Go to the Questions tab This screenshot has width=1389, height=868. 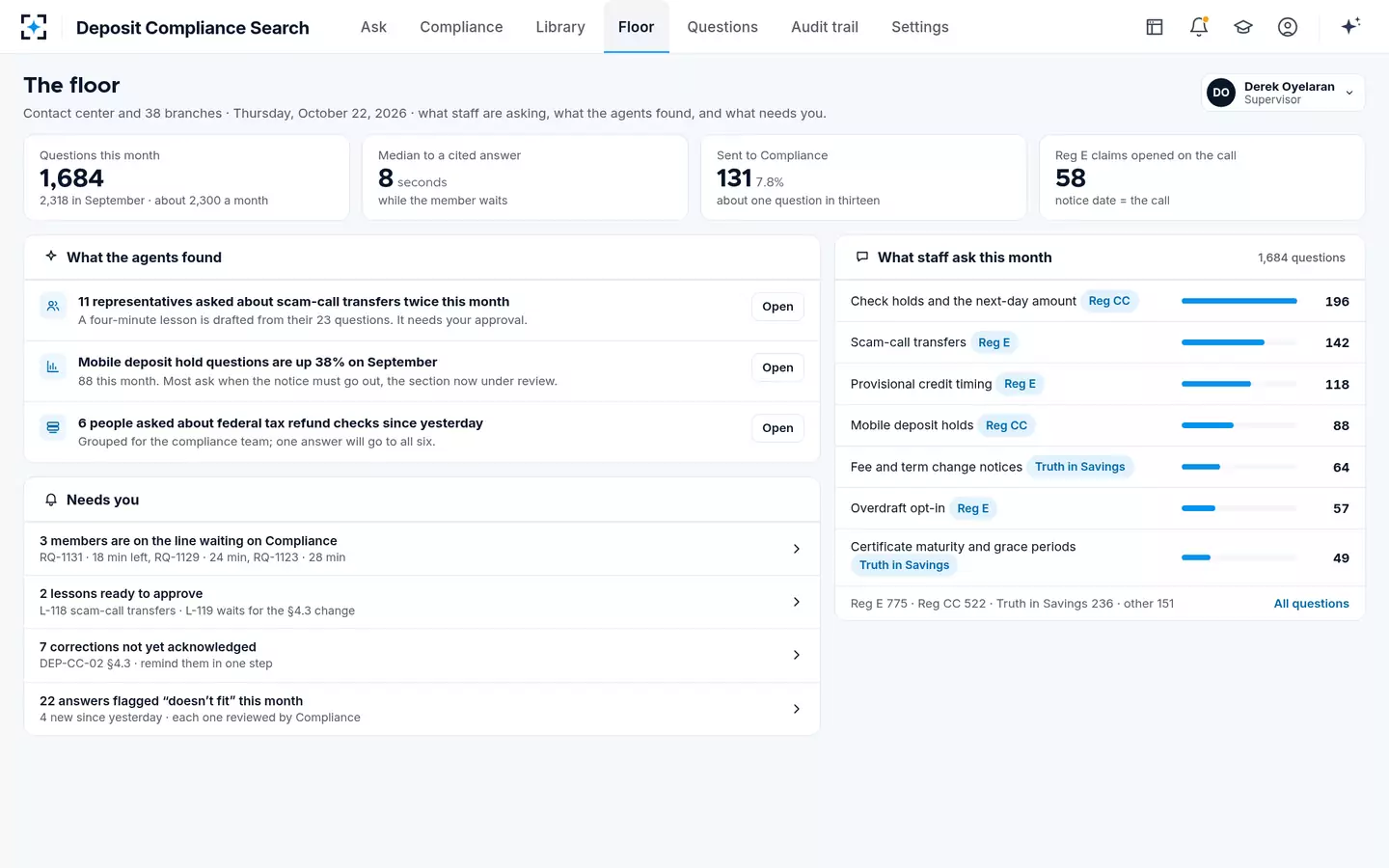pos(722,27)
